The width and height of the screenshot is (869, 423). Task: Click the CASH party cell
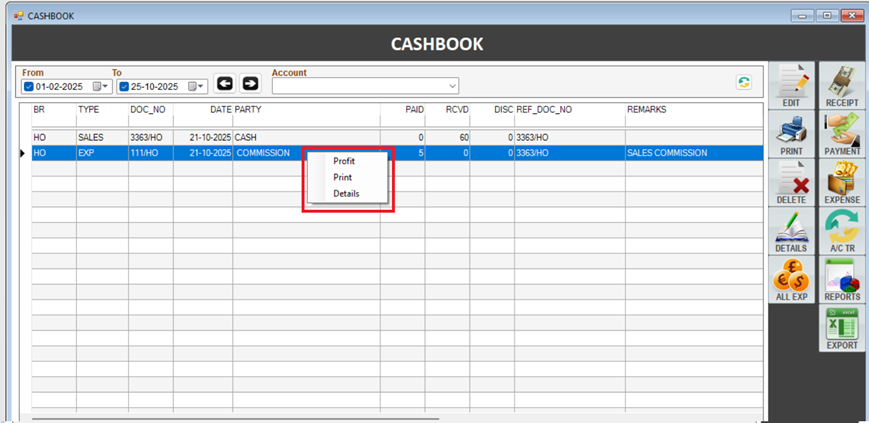pos(306,137)
